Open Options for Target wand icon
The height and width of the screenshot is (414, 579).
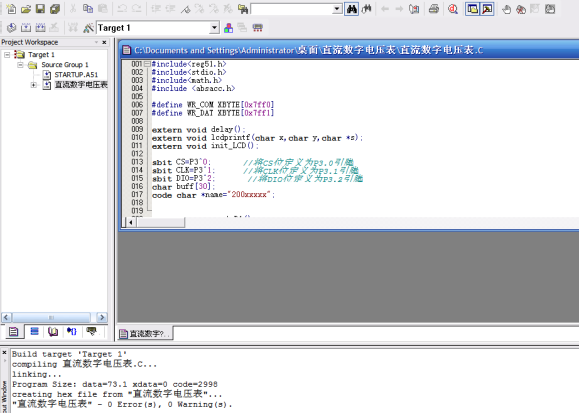(88, 28)
